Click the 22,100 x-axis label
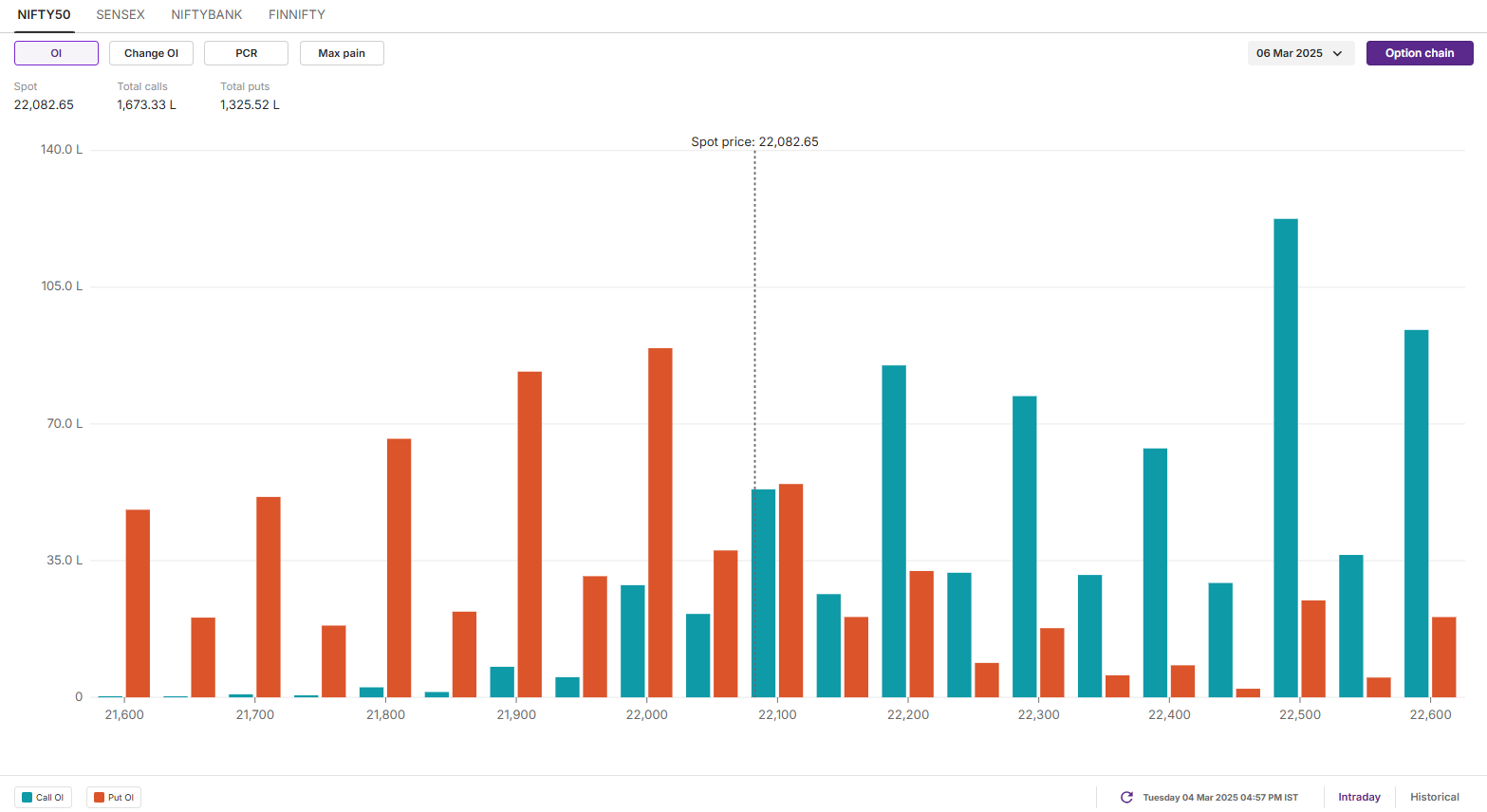Screen dimensions: 1487x812 click(777, 715)
